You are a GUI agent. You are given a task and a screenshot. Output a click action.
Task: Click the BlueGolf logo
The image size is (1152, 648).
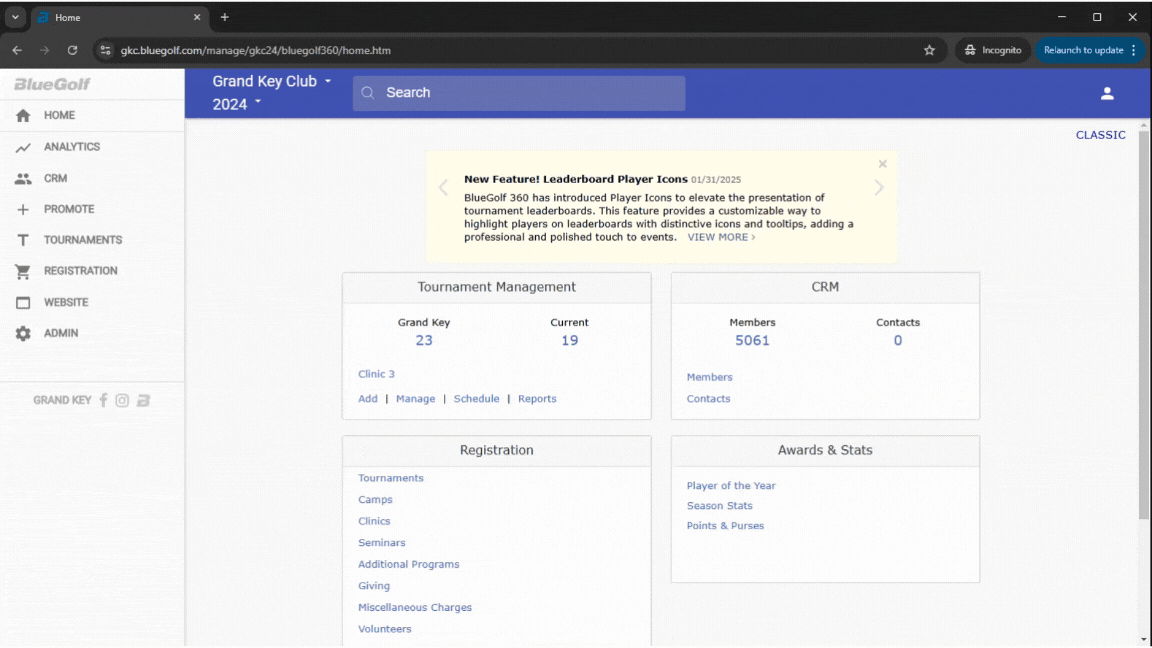click(52, 84)
